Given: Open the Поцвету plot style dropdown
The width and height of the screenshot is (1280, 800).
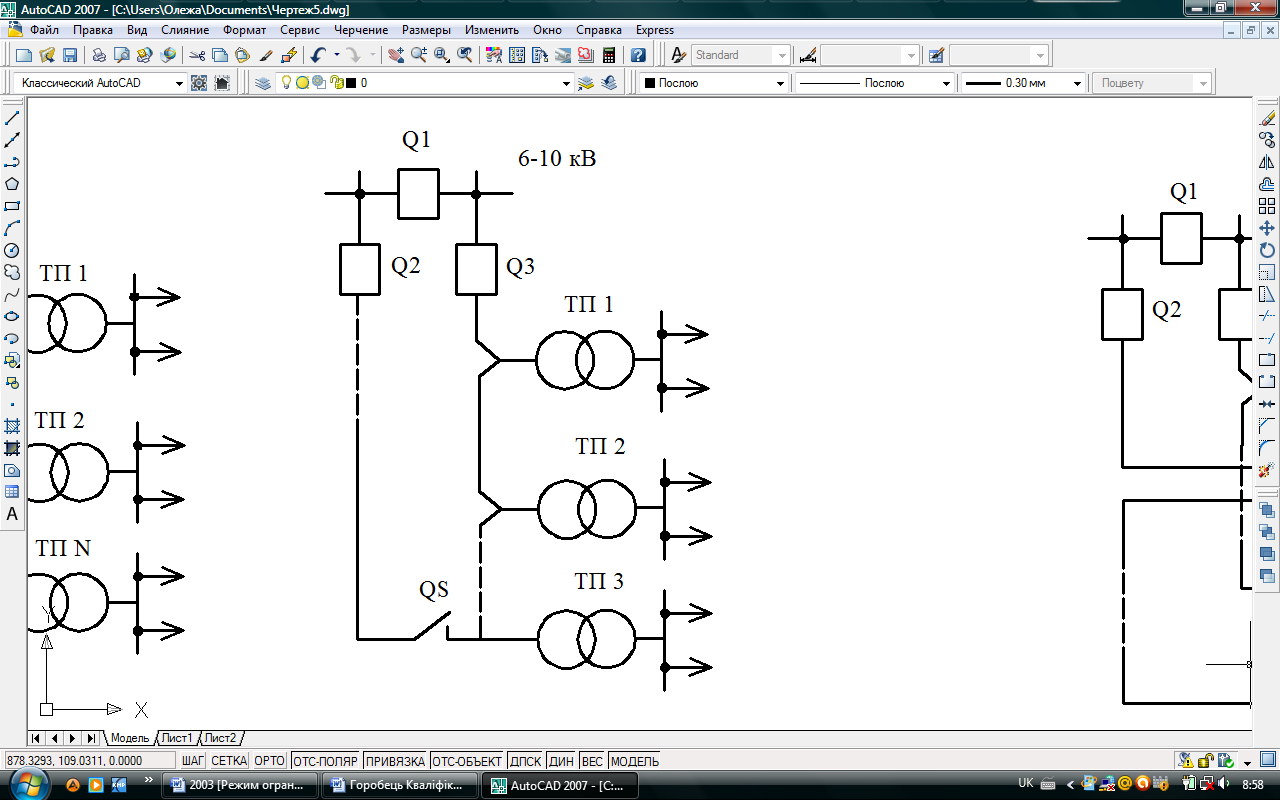Looking at the screenshot, I should (1203, 83).
